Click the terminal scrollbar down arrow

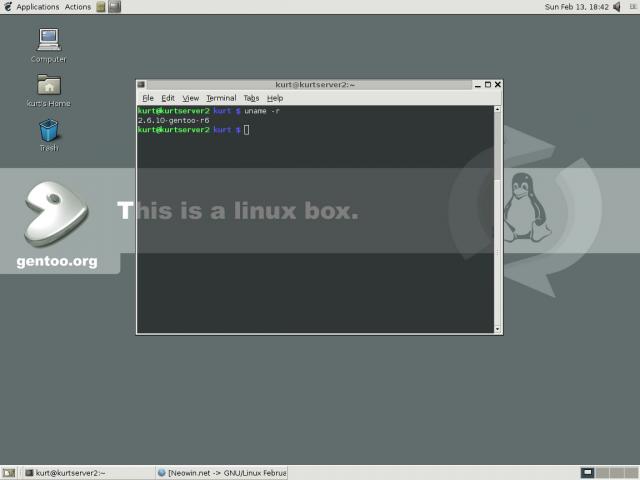pyautogui.click(x=497, y=329)
